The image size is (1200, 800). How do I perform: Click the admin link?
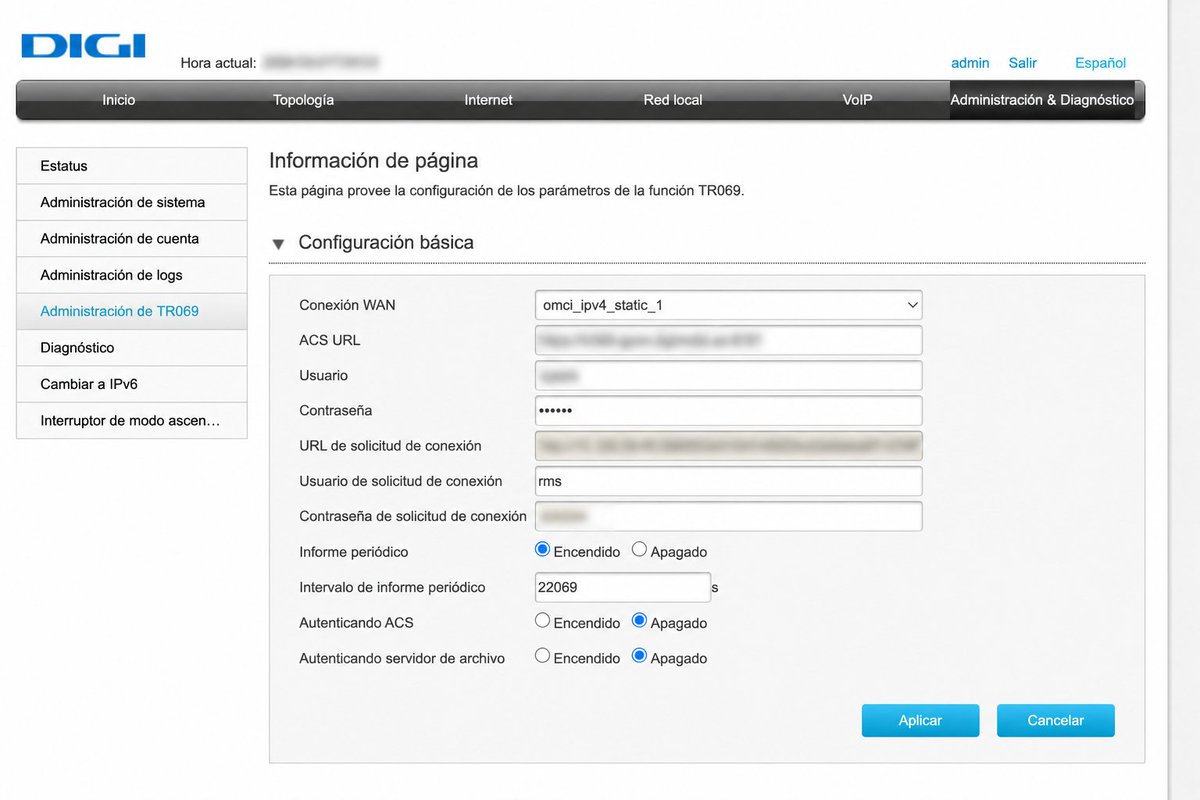970,63
